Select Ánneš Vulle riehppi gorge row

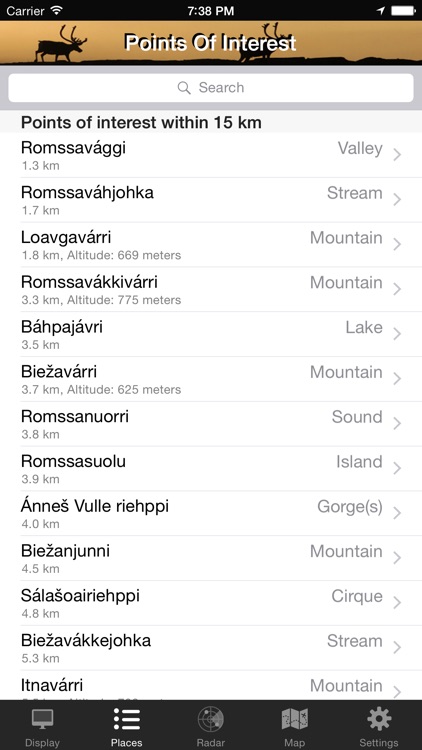click(x=211, y=513)
